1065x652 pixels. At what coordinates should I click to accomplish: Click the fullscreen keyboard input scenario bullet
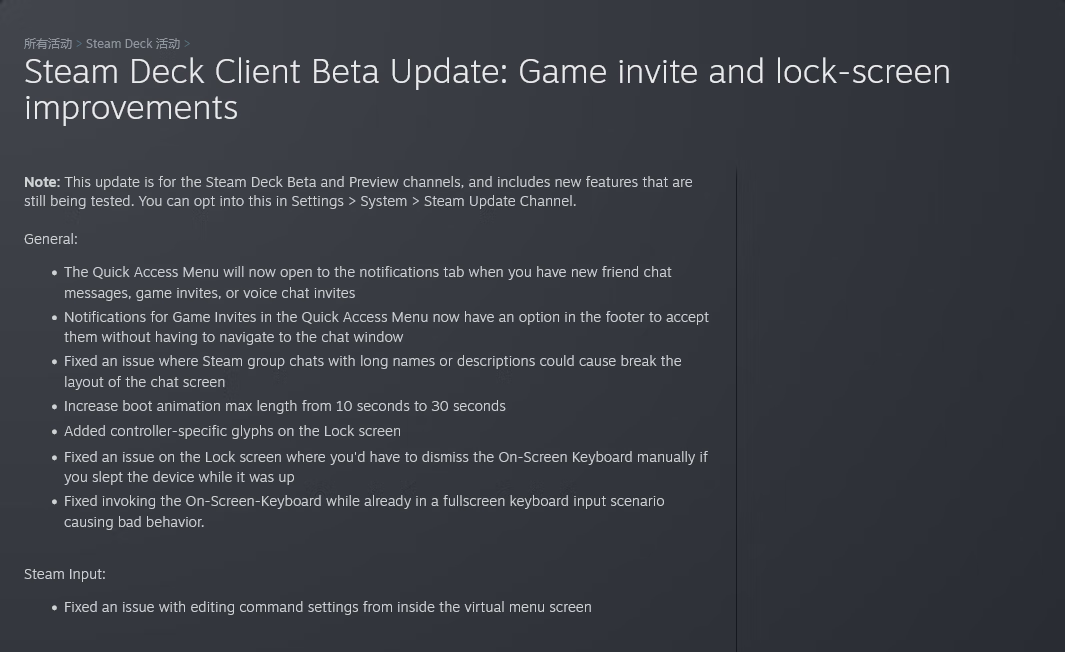pyautogui.click(x=364, y=511)
